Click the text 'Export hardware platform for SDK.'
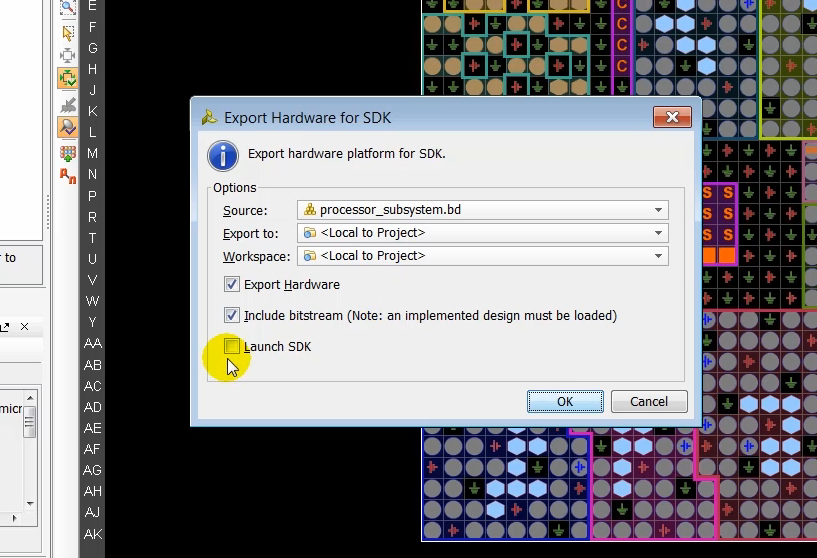The image size is (817, 558). 346,154
